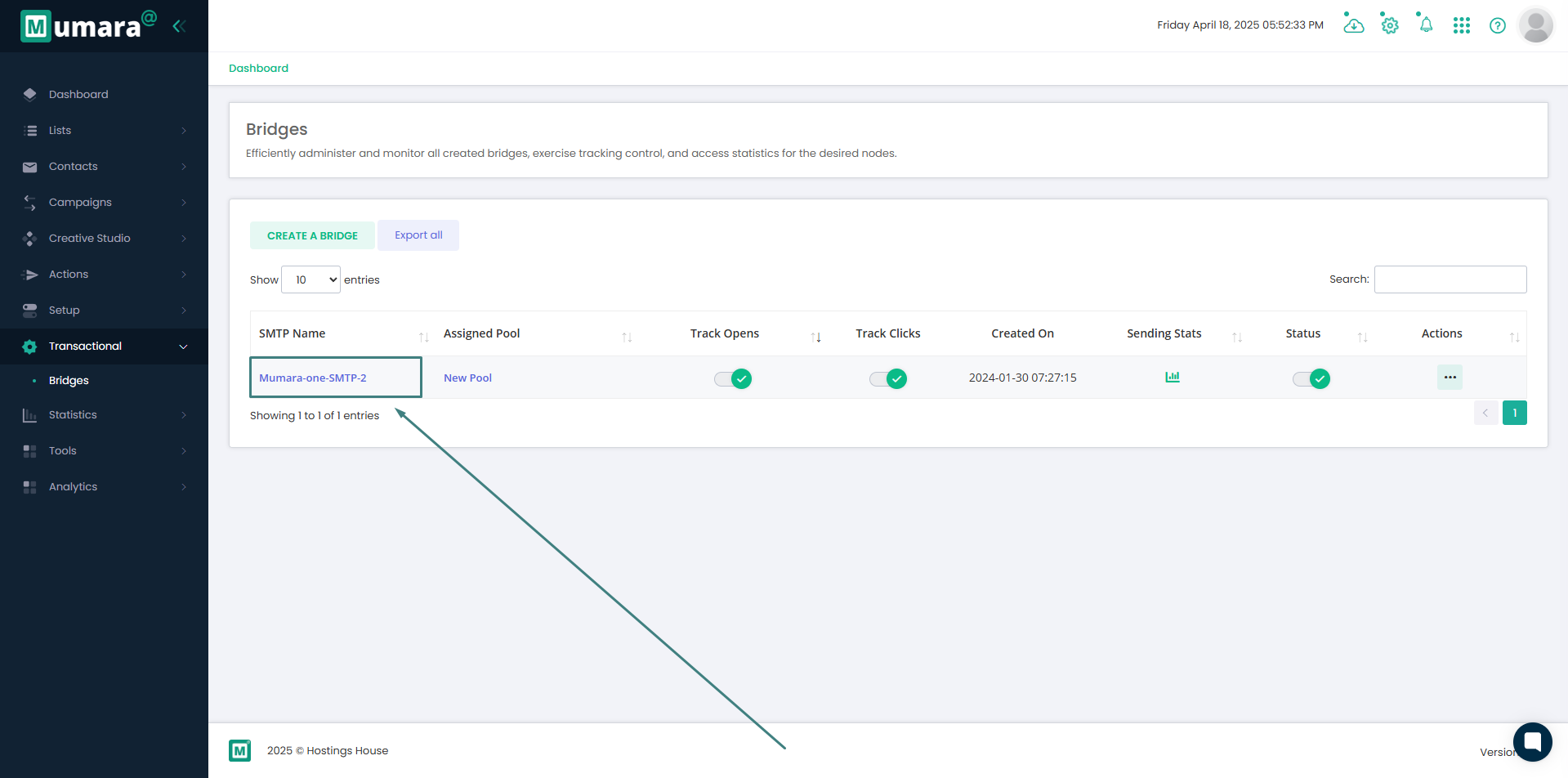Viewport: 1568px width, 778px height.
Task: Click the Lists sidebar icon
Action: pos(30,130)
